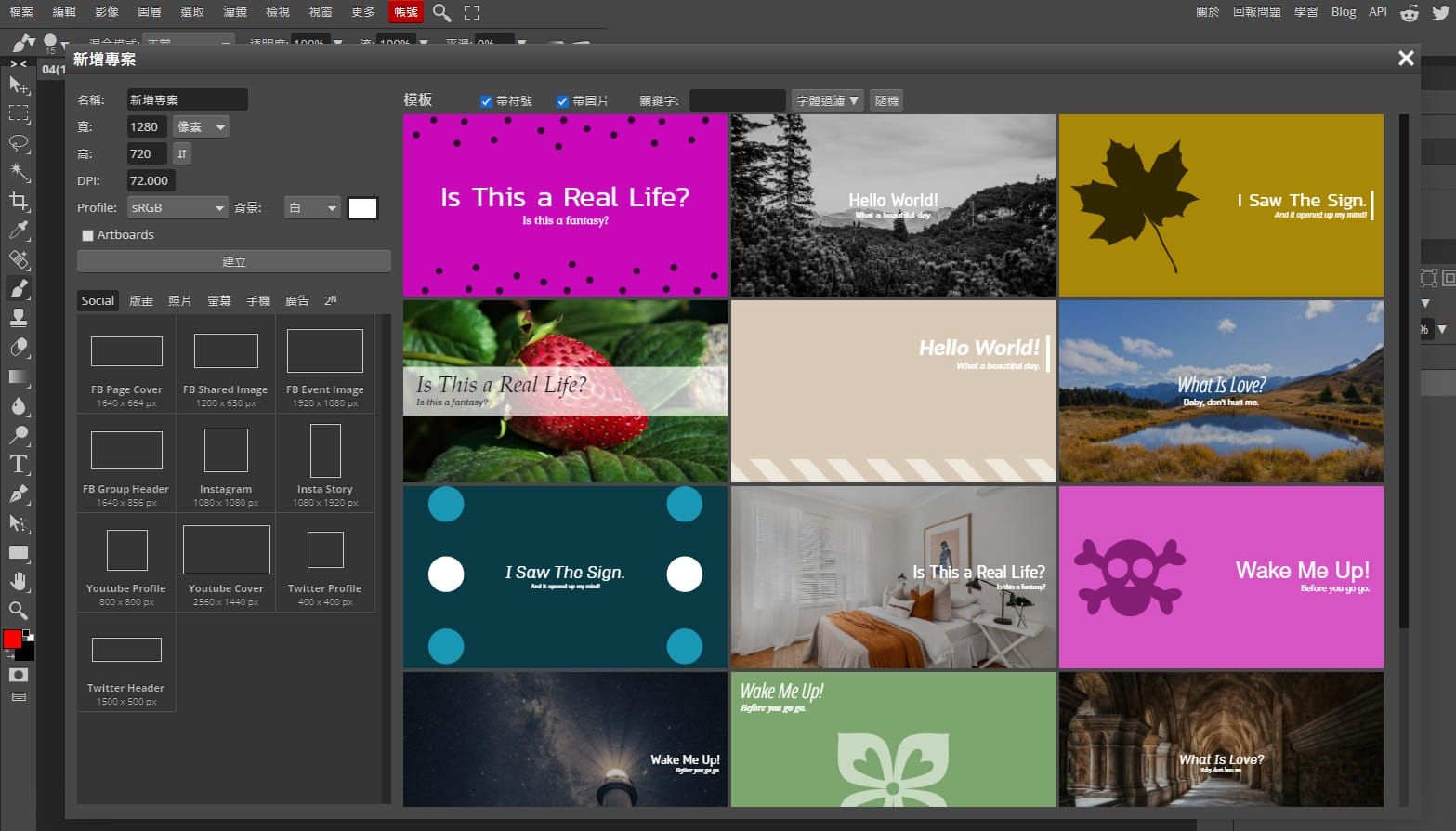Enable the Artboards checkbox
Screen dimensions: 1456x831
tap(87, 235)
